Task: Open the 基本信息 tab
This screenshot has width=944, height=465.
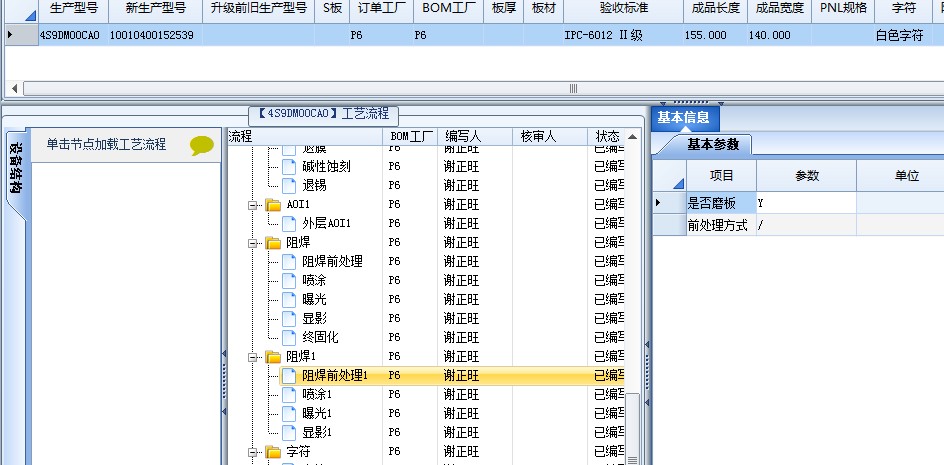Action: 683,117
